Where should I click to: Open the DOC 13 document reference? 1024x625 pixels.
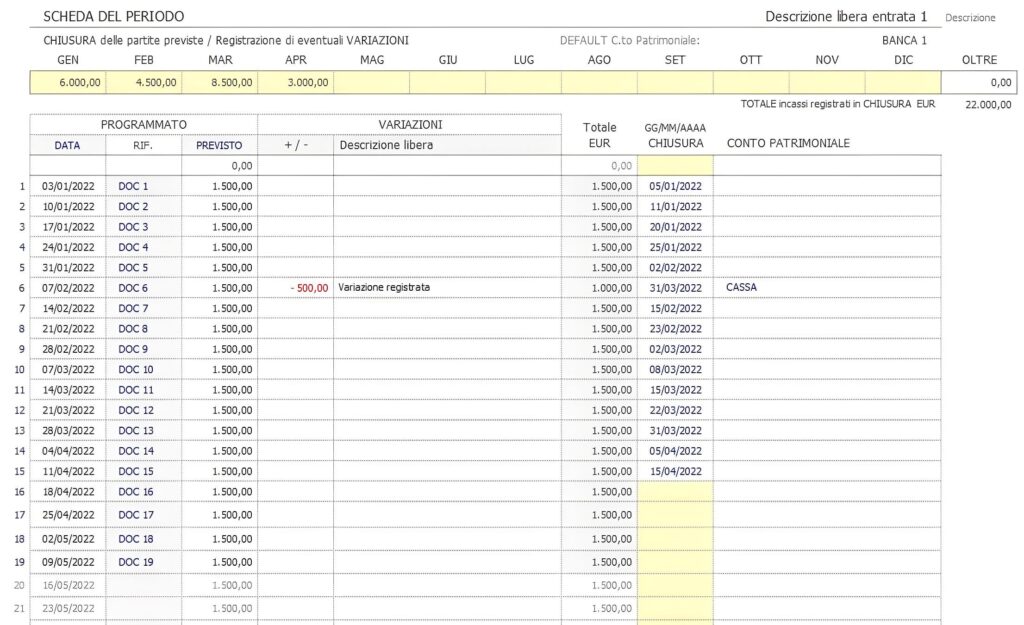tap(133, 430)
